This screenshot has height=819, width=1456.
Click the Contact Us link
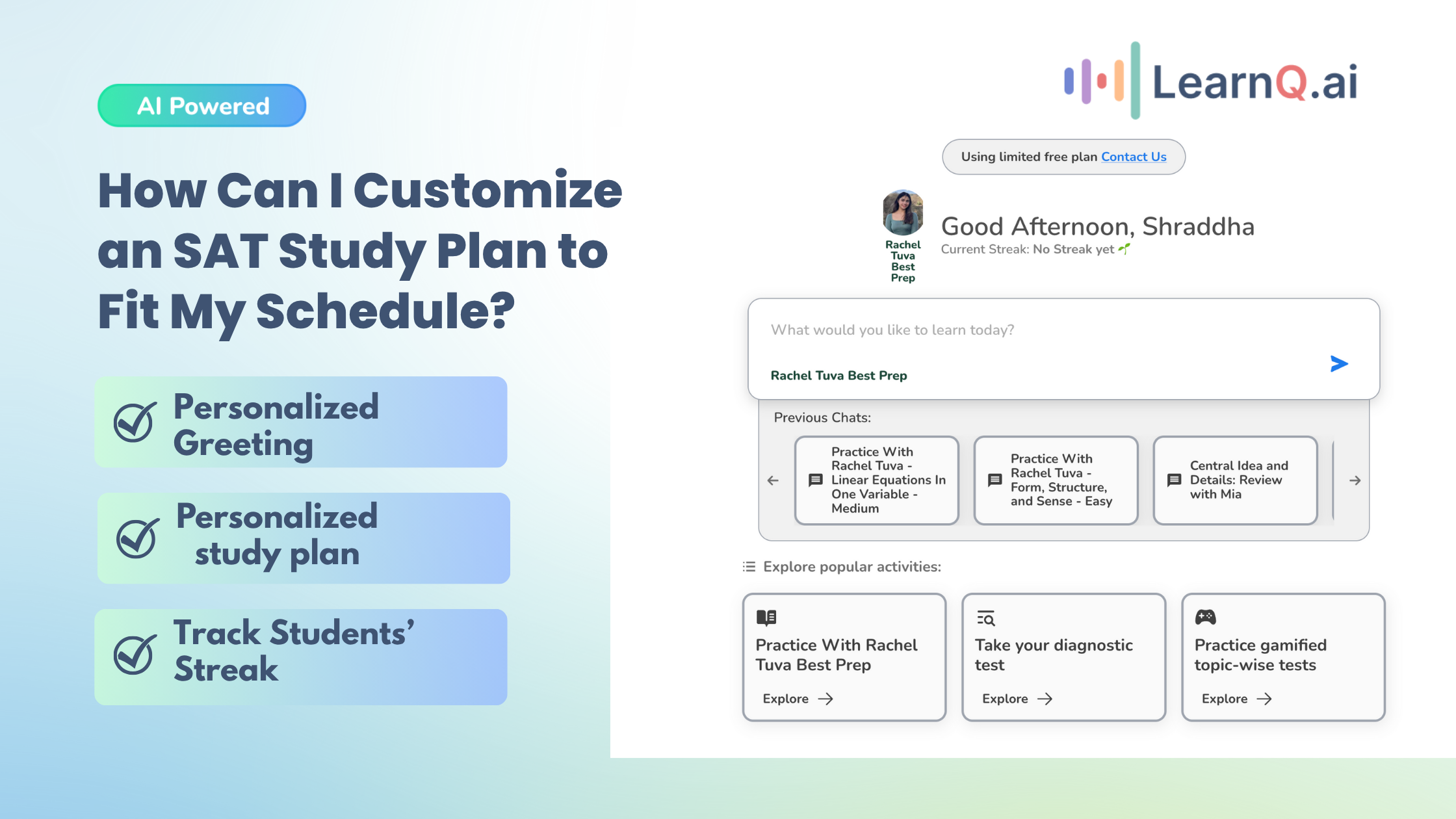click(1133, 157)
